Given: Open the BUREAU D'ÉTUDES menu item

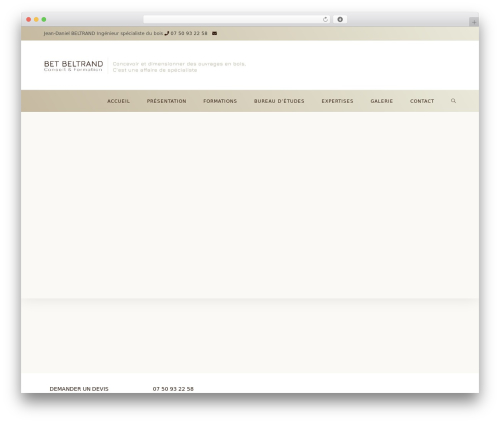Looking at the screenshot, I should coord(279,101).
